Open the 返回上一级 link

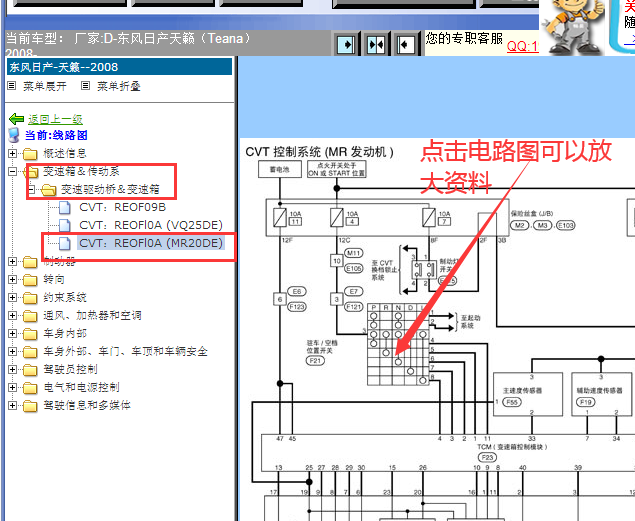pos(55,119)
